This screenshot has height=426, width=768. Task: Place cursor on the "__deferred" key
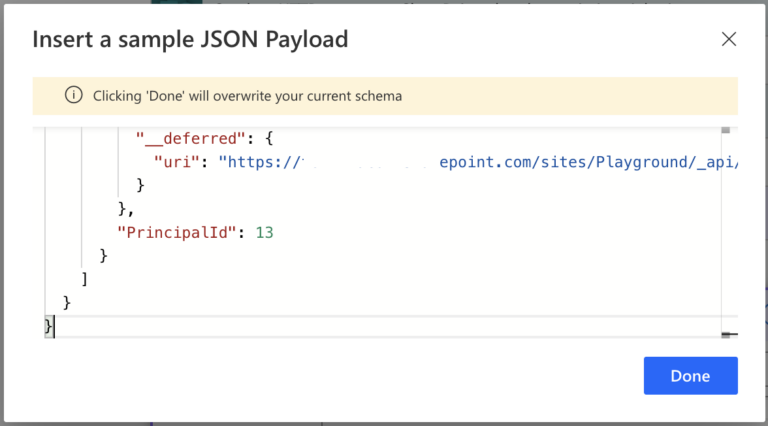[190, 139]
